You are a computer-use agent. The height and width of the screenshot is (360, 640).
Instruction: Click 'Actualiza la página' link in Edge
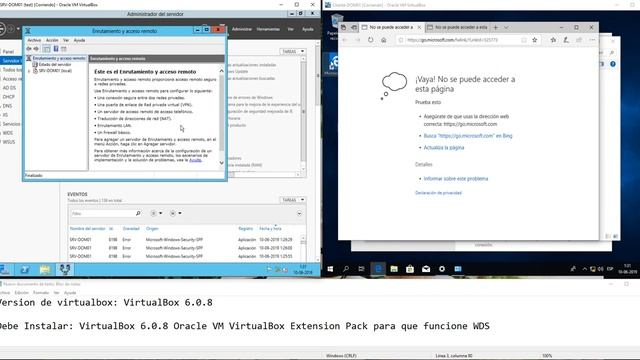click(x=444, y=148)
